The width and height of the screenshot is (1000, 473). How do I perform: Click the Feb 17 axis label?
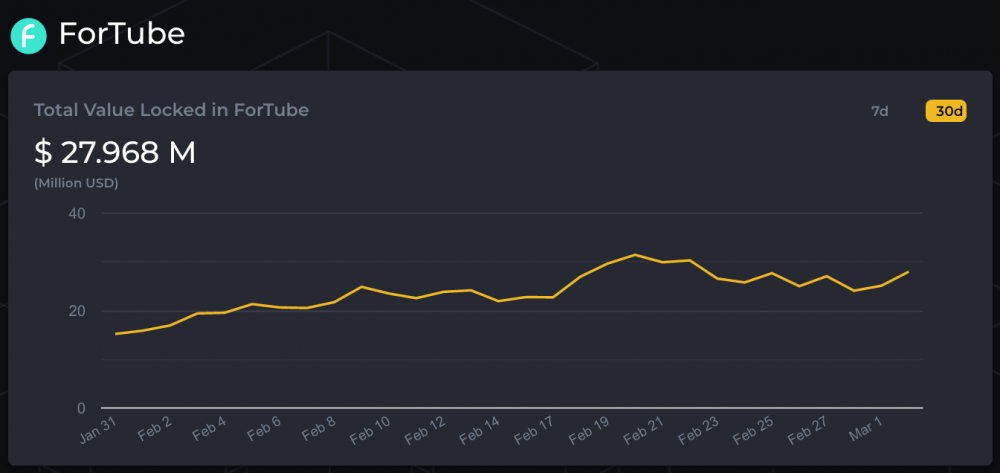coord(535,430)
